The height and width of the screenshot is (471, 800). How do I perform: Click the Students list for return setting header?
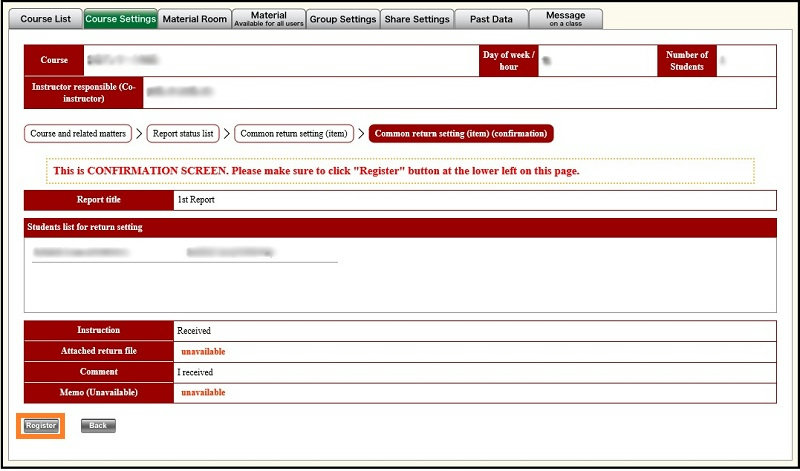coord(88,227)
